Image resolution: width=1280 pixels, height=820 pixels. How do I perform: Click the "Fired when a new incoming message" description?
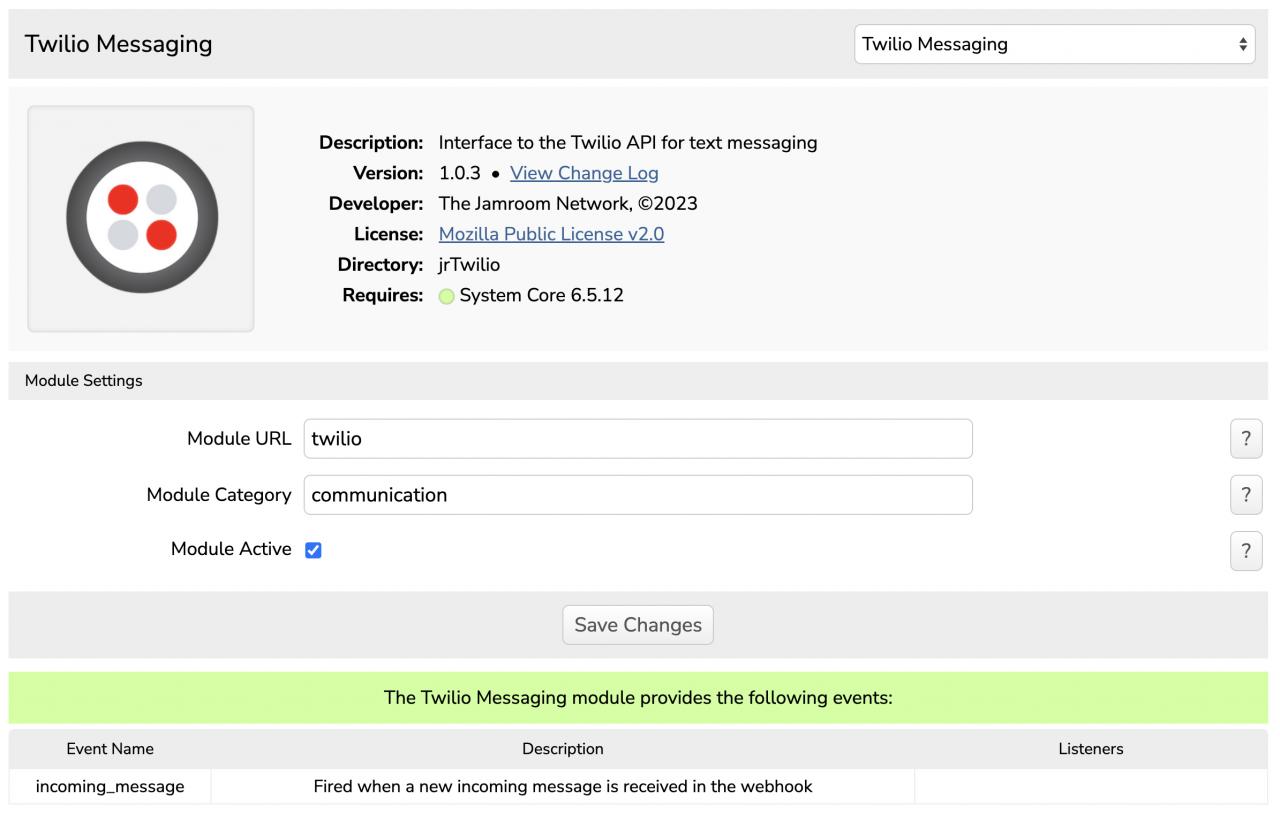click(x=562, y=786)
